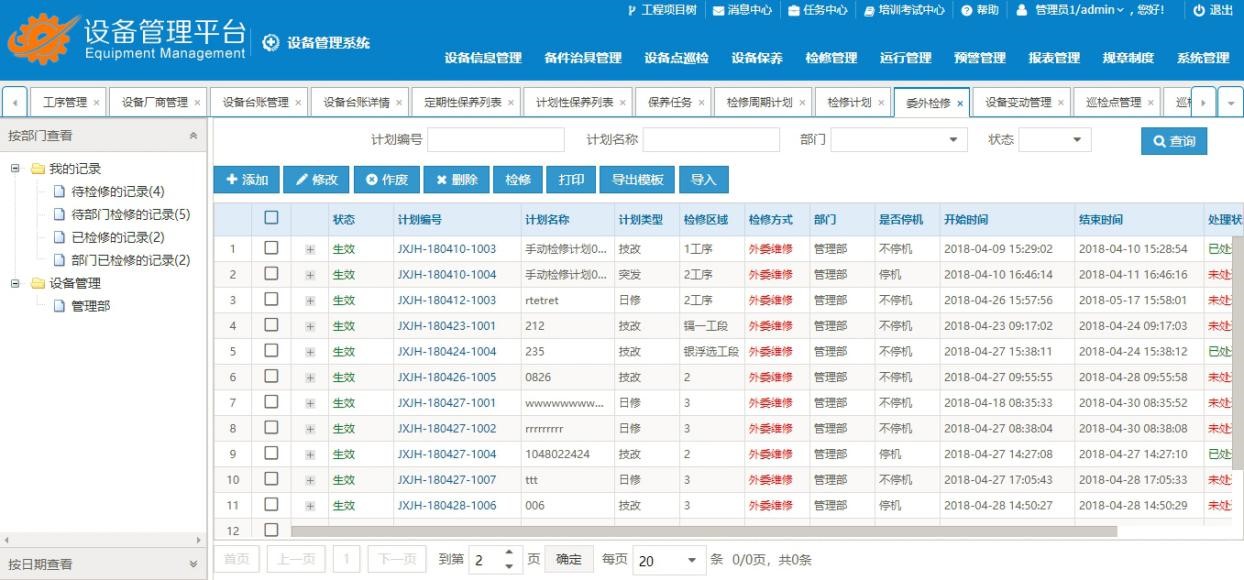1244x580 pixels.
Task: Click the 任务中心 briefcase icon
Action: point(793,10)
